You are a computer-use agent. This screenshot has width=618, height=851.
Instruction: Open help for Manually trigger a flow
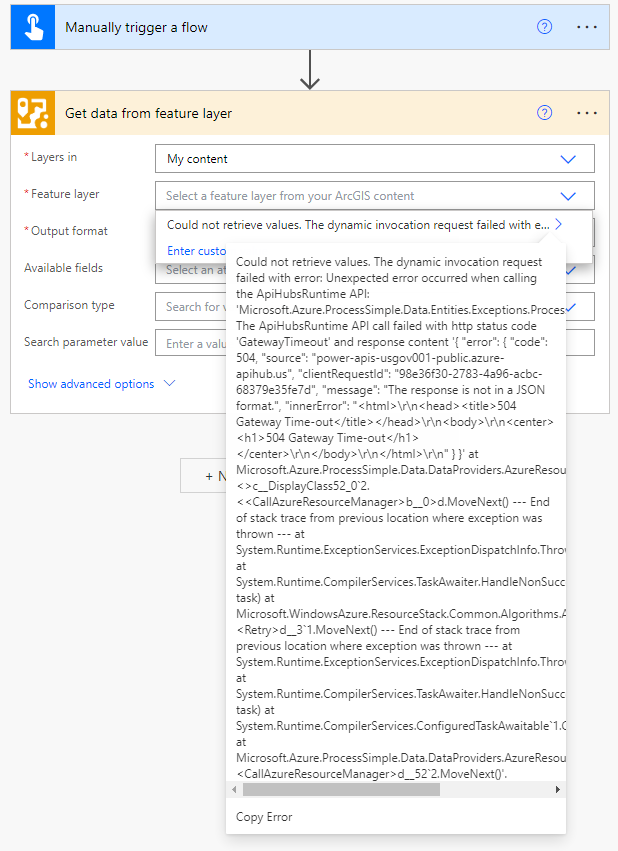pyautogui.click(x=544, y=27)
